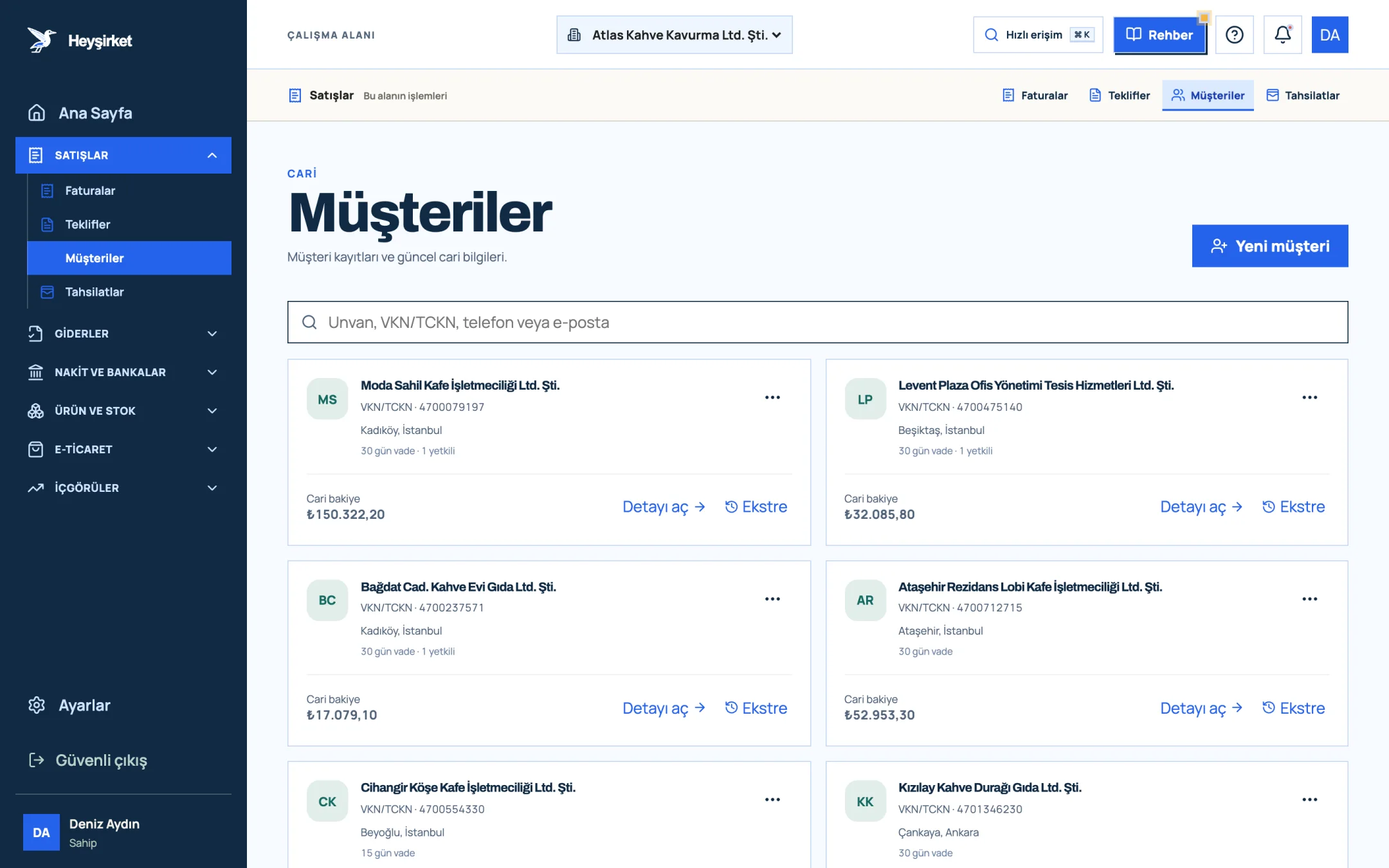Switch to Tahsilatlar tab in top bar
The height and width of the screenshot is (868, 1389).
[1303, 95]
